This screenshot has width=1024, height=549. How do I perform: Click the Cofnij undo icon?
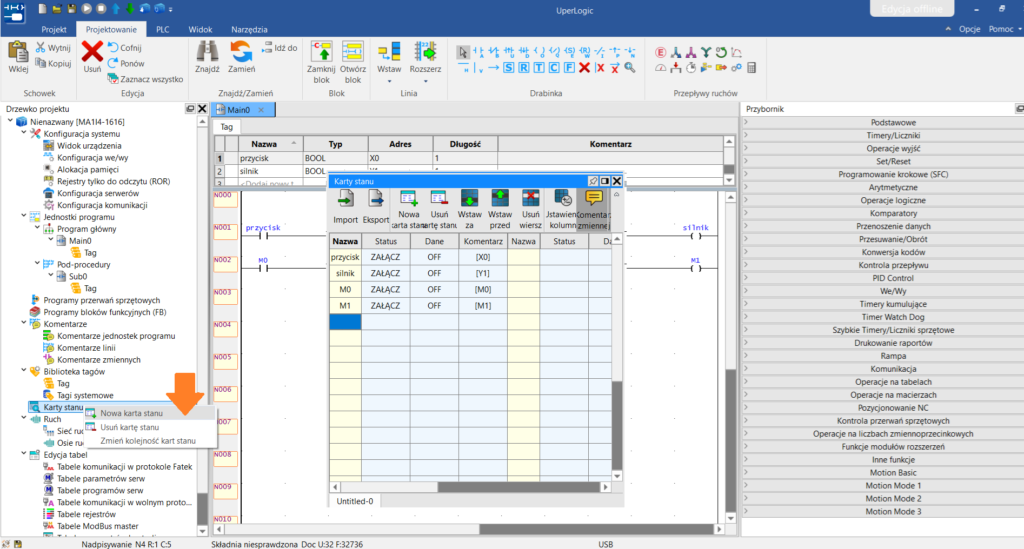(x=113, y=47)
